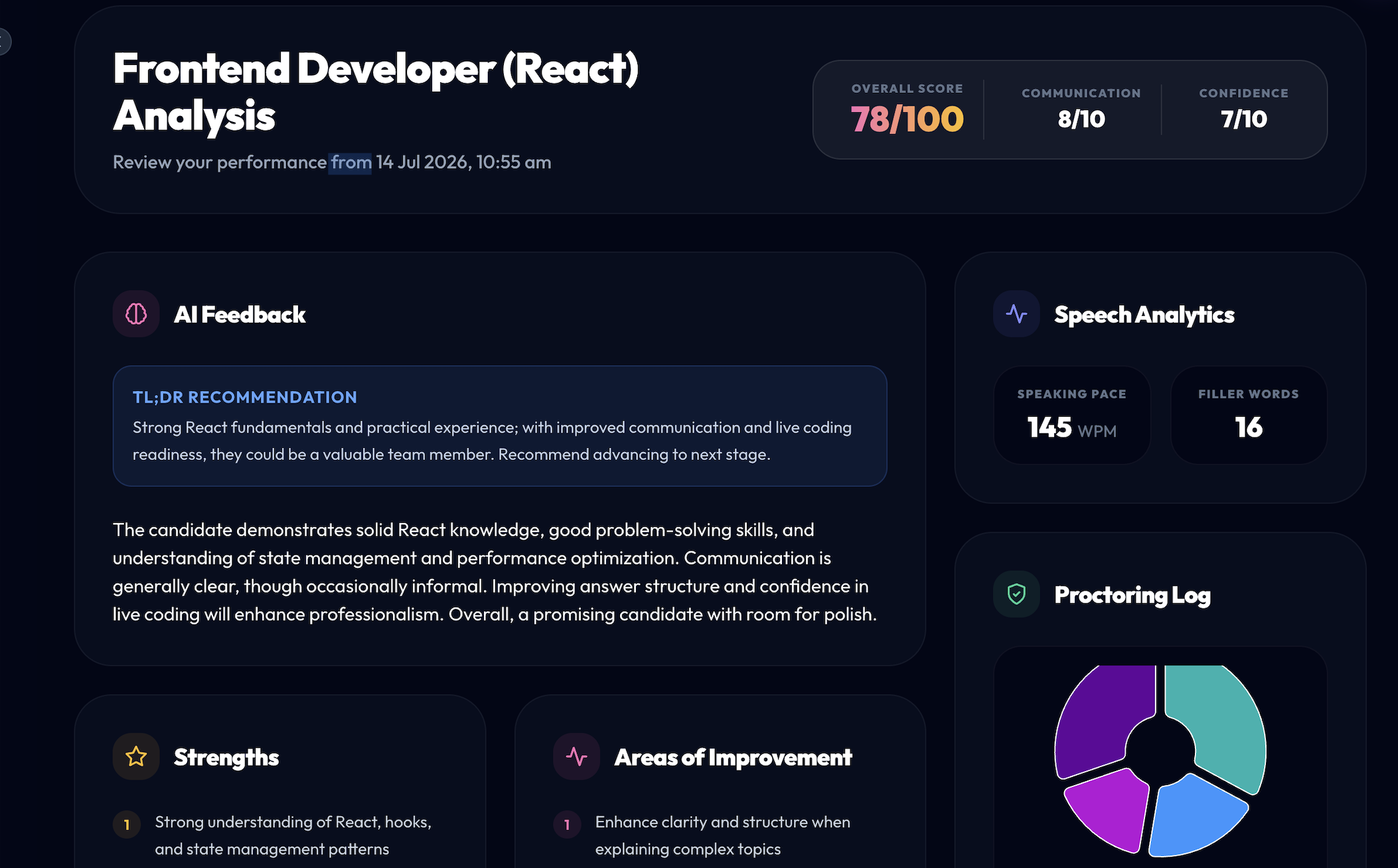Click the OVERALL SCORE label
Image resolution: width=1398 pixels, height=868 pixels.
click(x=907, y=89)
